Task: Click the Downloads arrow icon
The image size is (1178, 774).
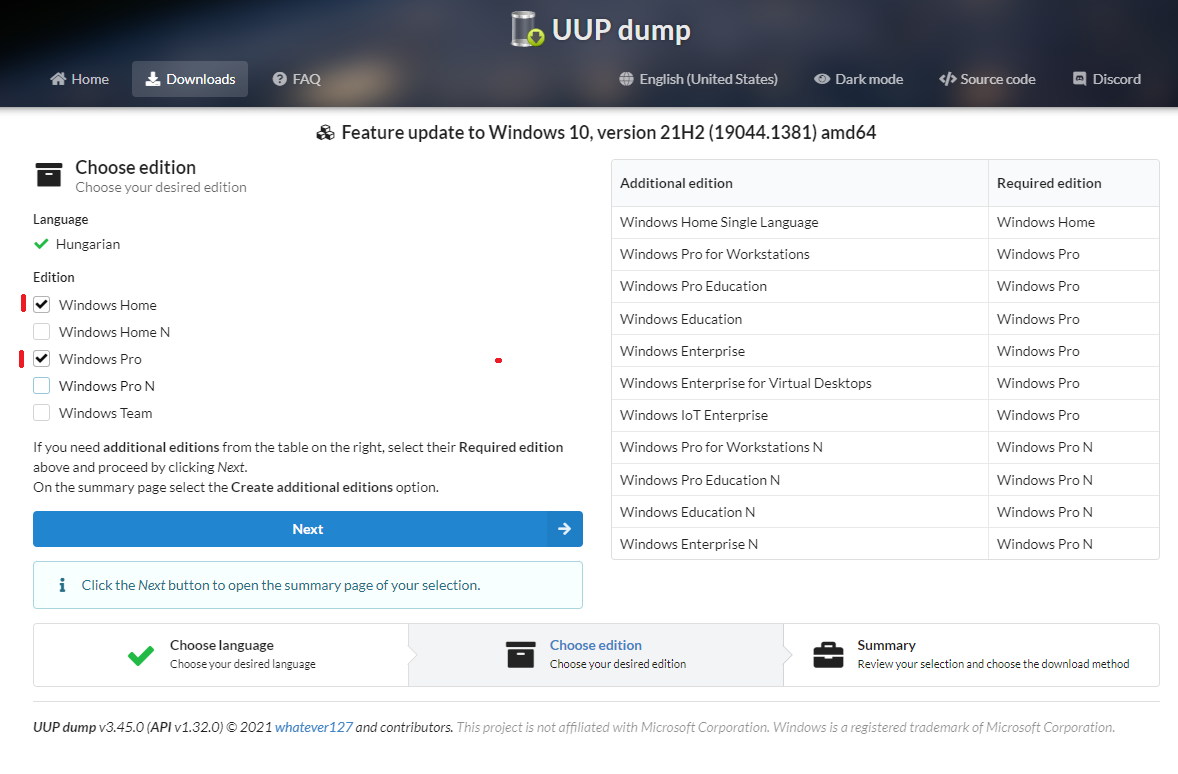Action: (x=153, y=79)
